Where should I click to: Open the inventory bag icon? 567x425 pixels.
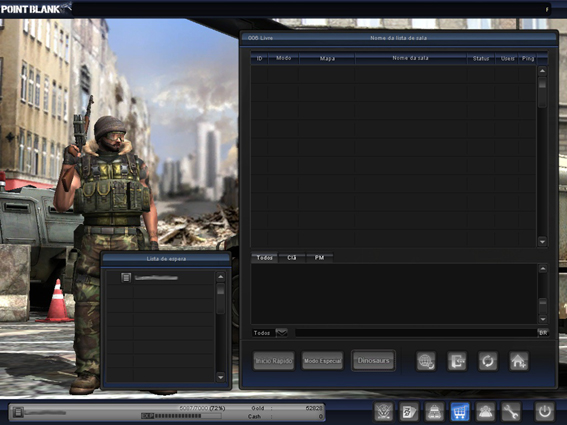point(434,412)
